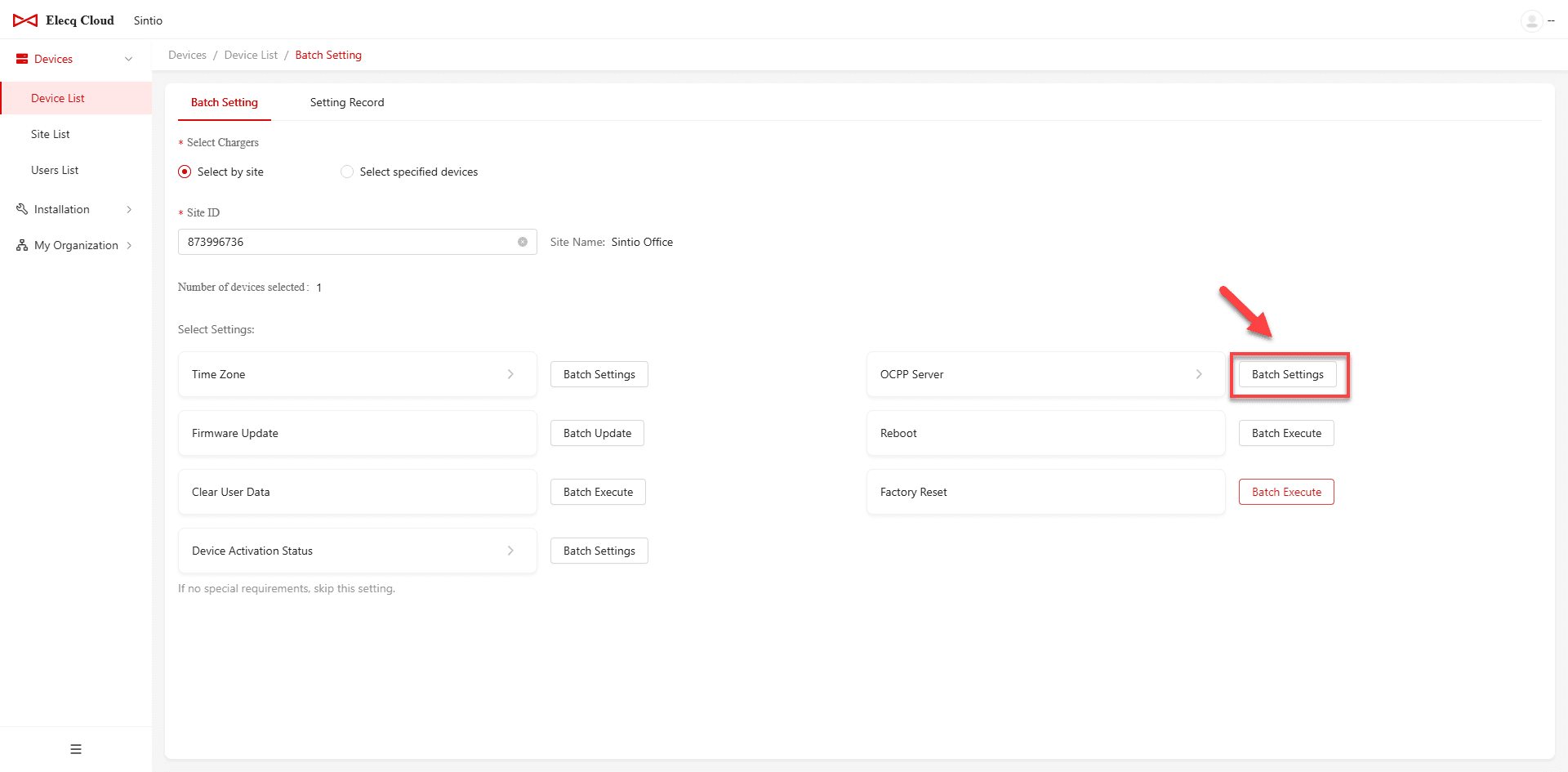The width and height of the screenshot is (1568, 772).
Task: Click the My Organization hierarchy icon
Action: click(22, 245)
